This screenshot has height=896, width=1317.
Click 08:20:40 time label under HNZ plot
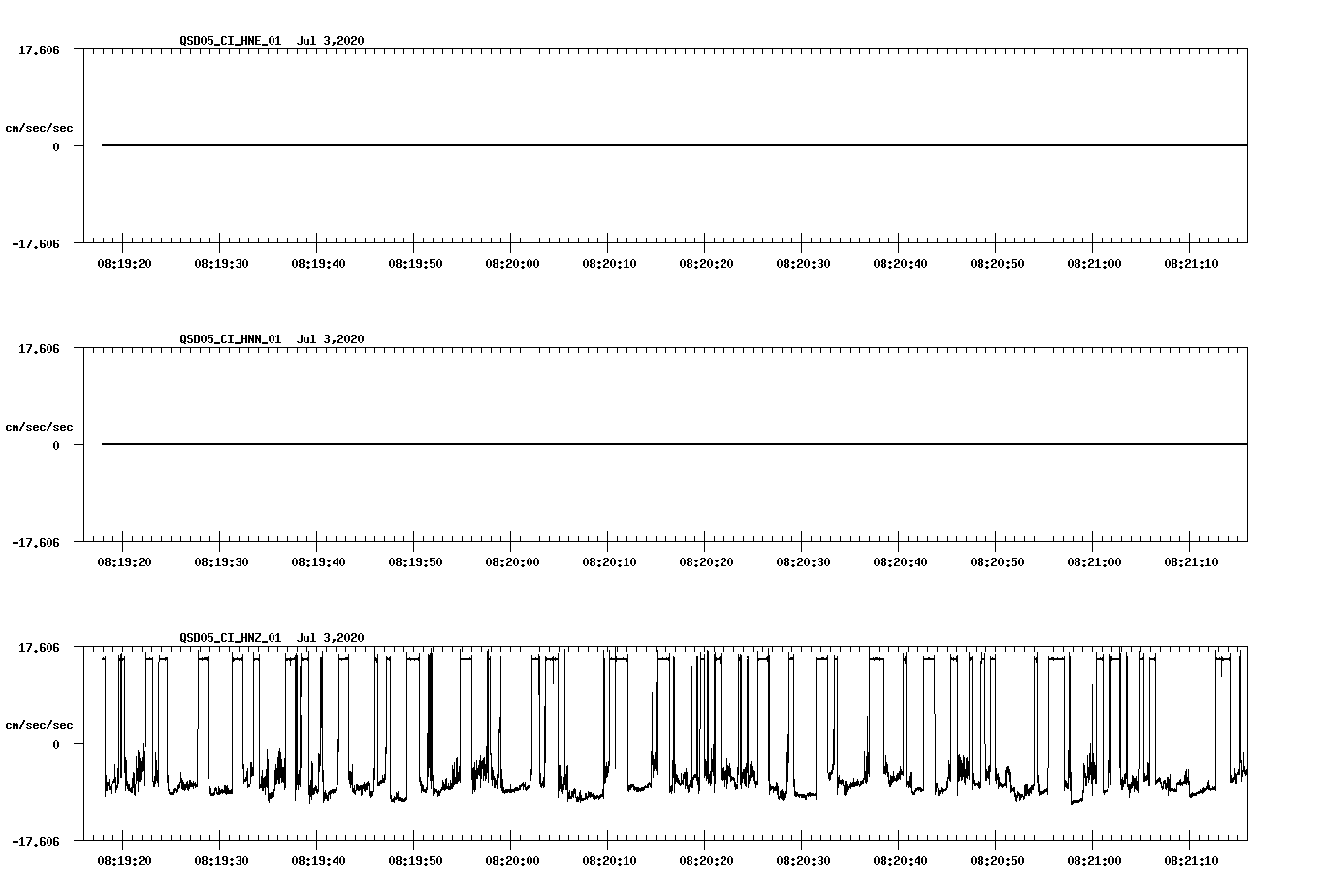click(900, 860)
